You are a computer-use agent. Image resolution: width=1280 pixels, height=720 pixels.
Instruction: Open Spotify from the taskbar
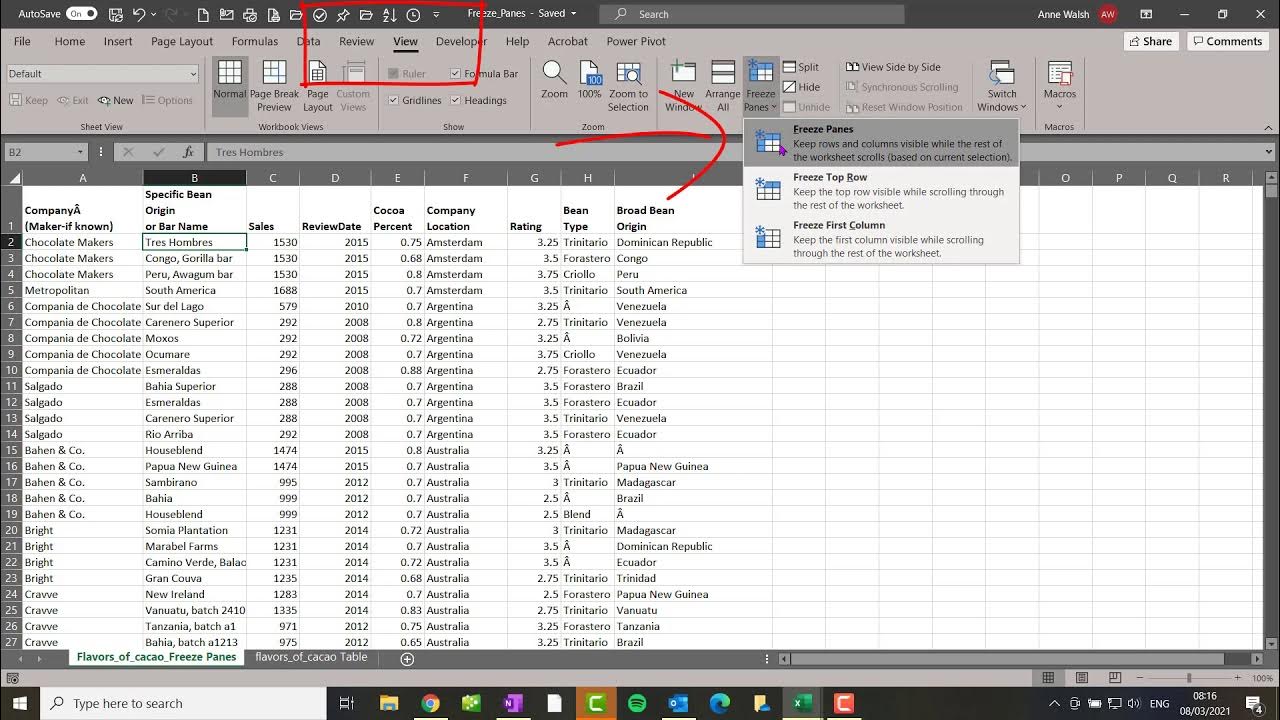coord(637,704)
